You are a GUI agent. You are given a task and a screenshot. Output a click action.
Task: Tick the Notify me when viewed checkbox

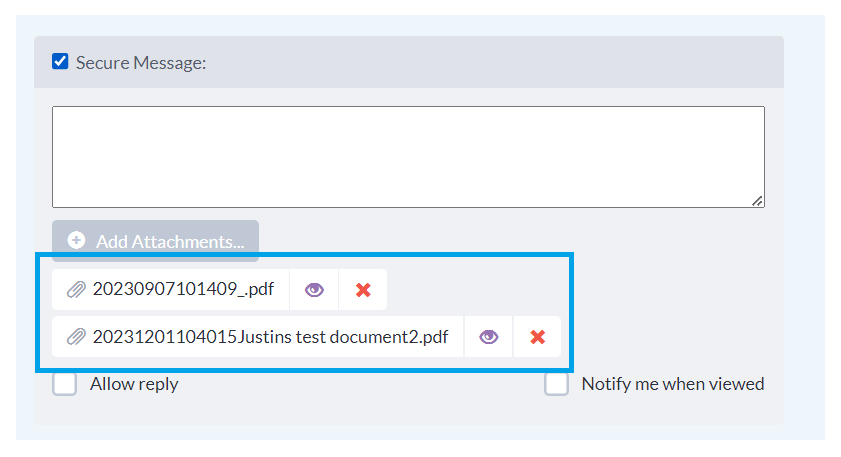point(556,384)
